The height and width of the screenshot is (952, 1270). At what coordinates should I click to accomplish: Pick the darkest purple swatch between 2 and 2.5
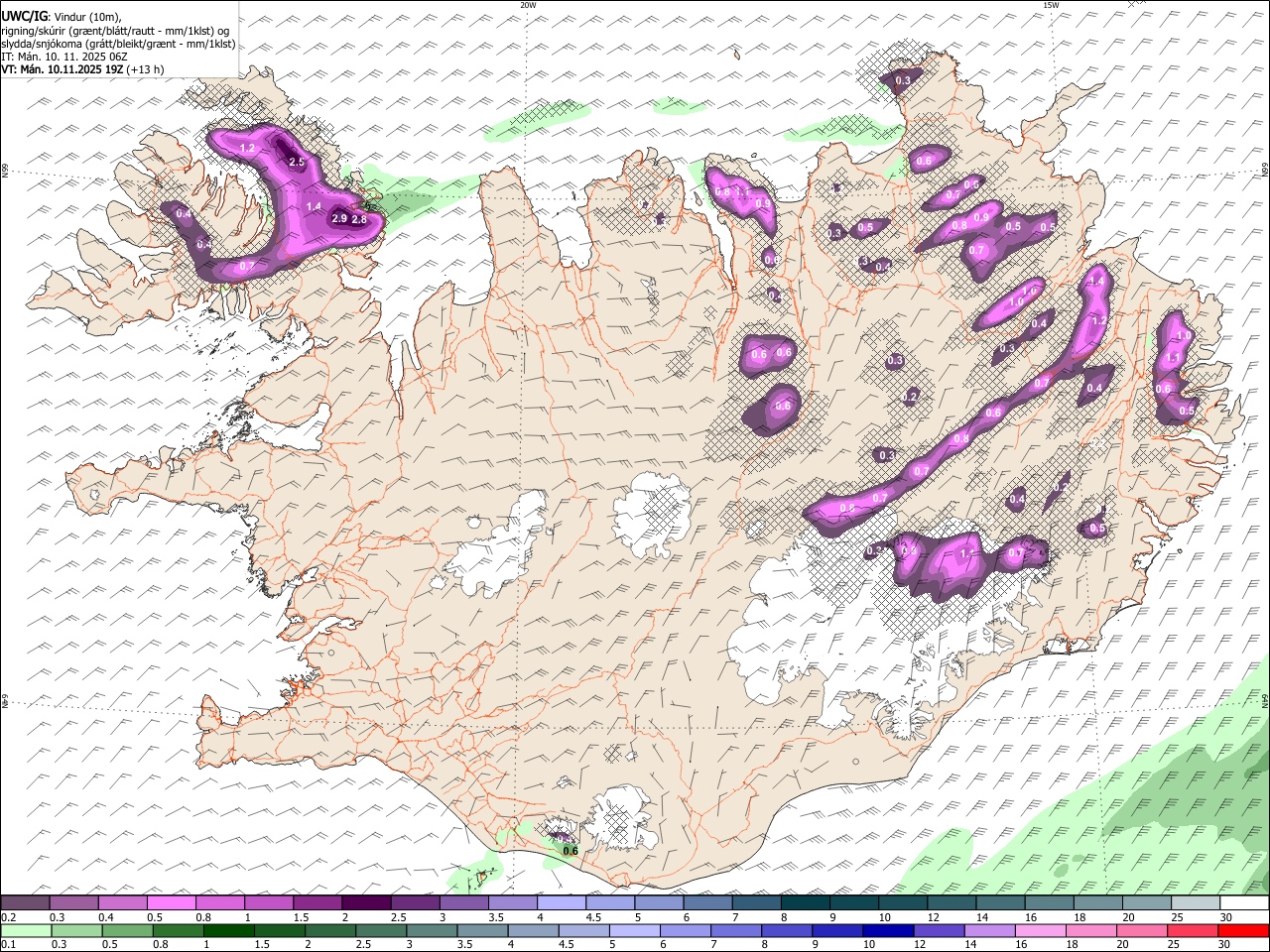click(x=366, y=902)
